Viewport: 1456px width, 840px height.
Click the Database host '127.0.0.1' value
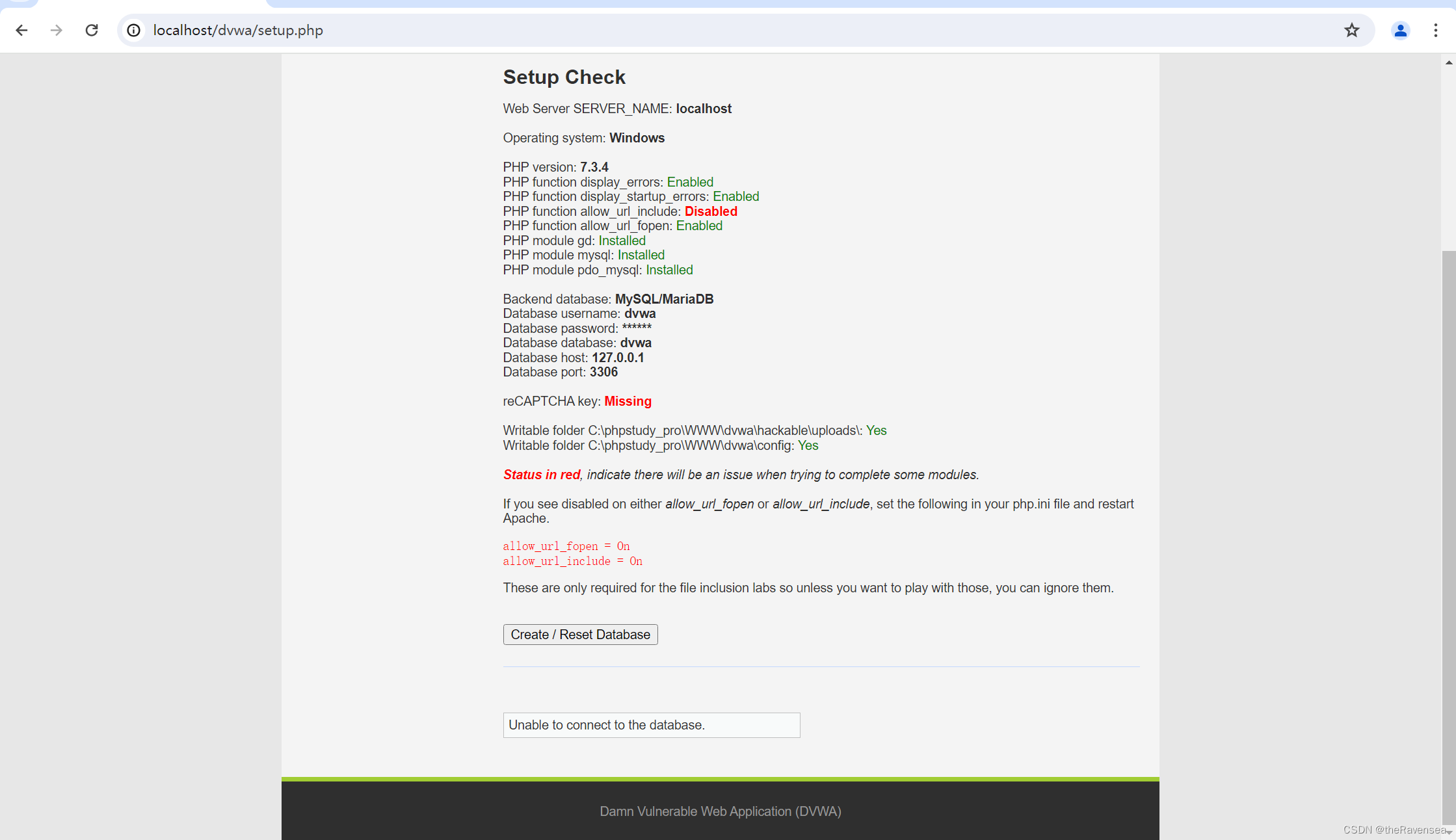618,358
